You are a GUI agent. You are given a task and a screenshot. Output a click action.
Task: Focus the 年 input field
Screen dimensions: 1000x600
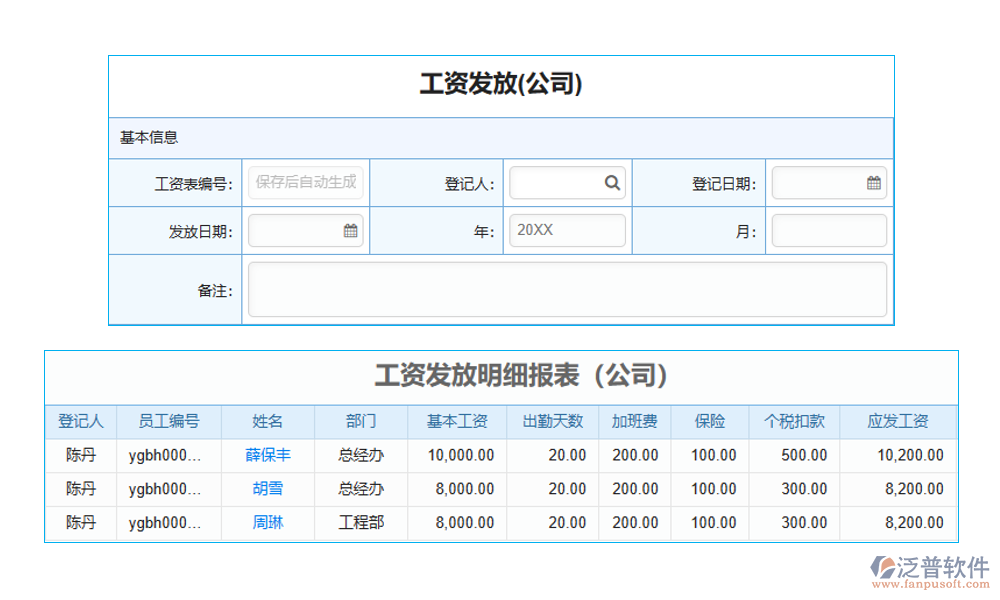pyautogui.click(x=567, y=230)
